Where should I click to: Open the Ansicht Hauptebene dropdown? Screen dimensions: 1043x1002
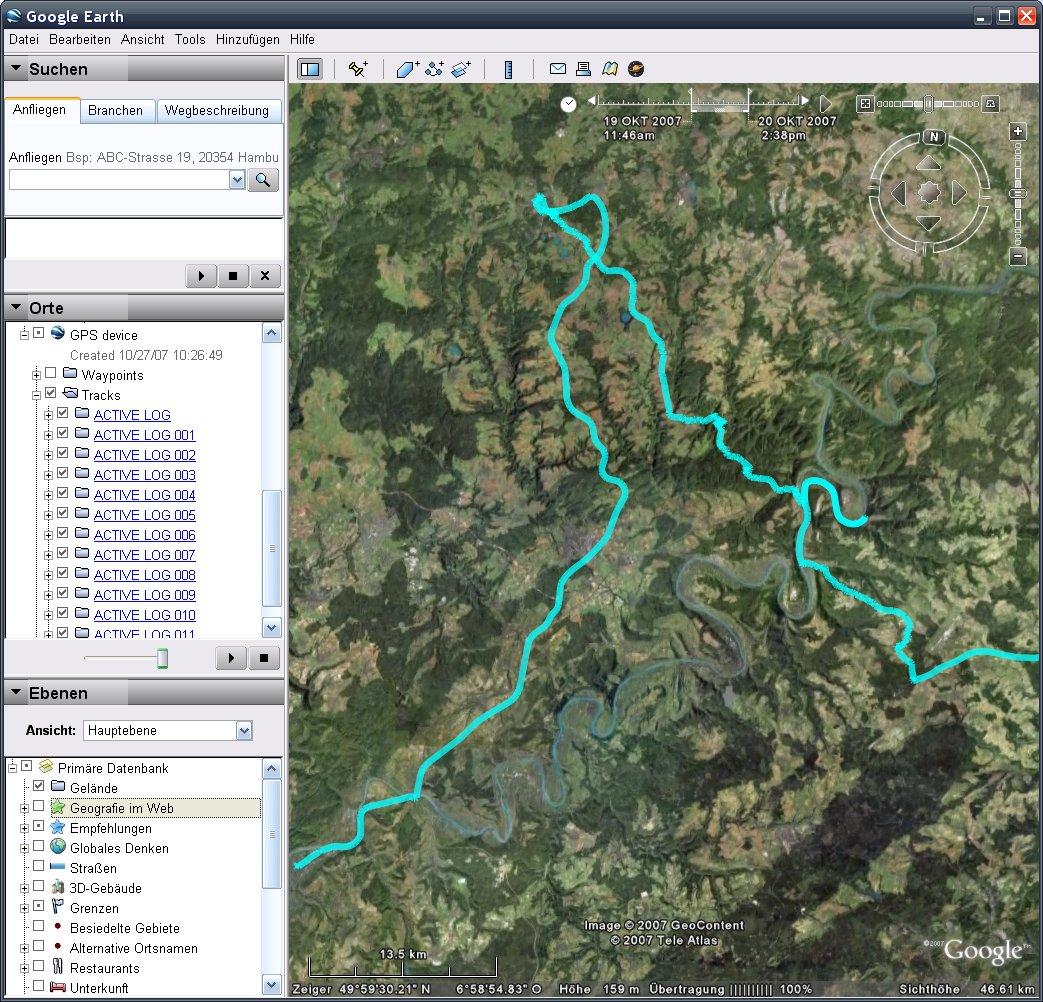(x=244, y=731)
